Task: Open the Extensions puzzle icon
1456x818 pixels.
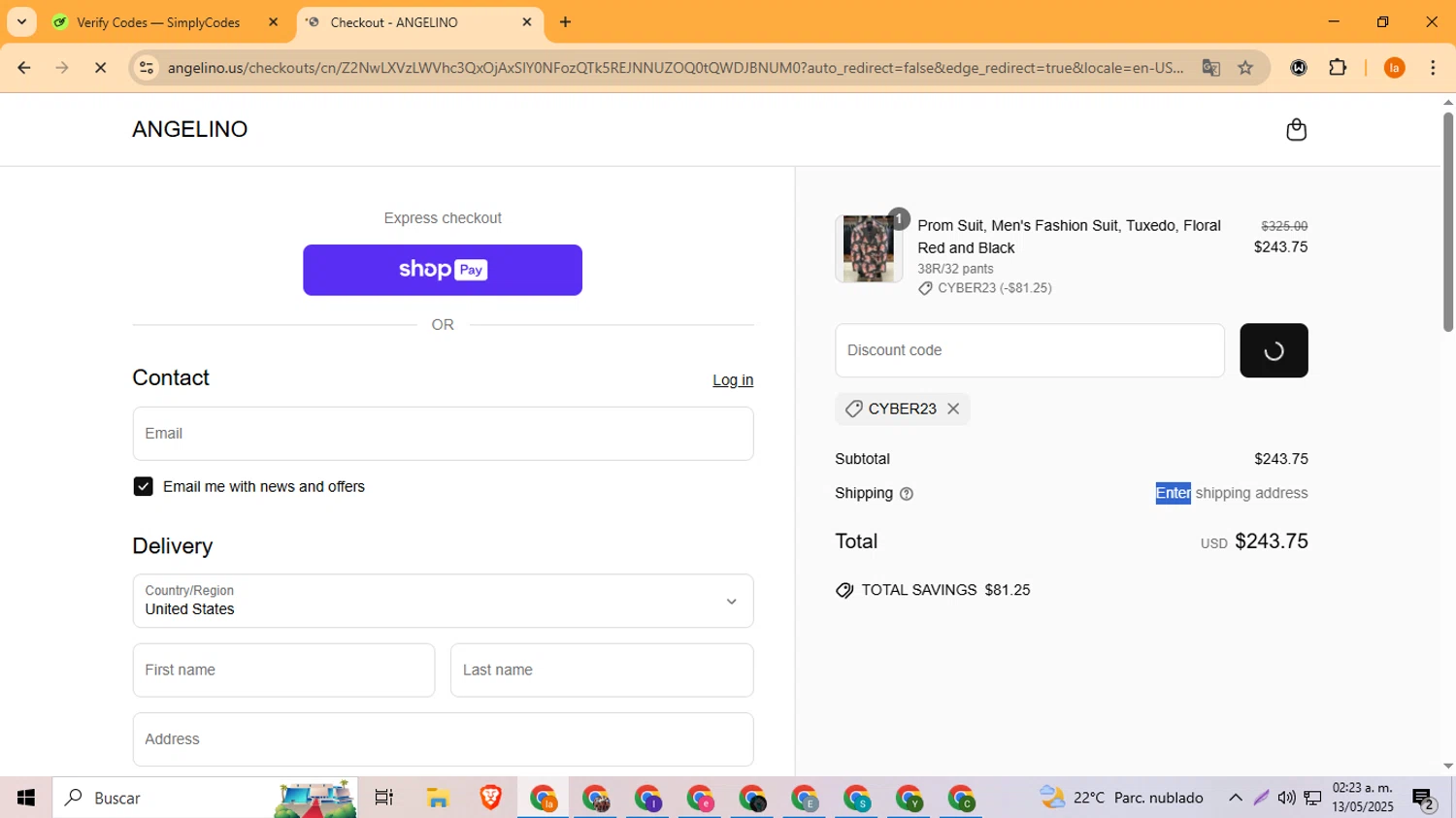Action: pos(1338,68)
